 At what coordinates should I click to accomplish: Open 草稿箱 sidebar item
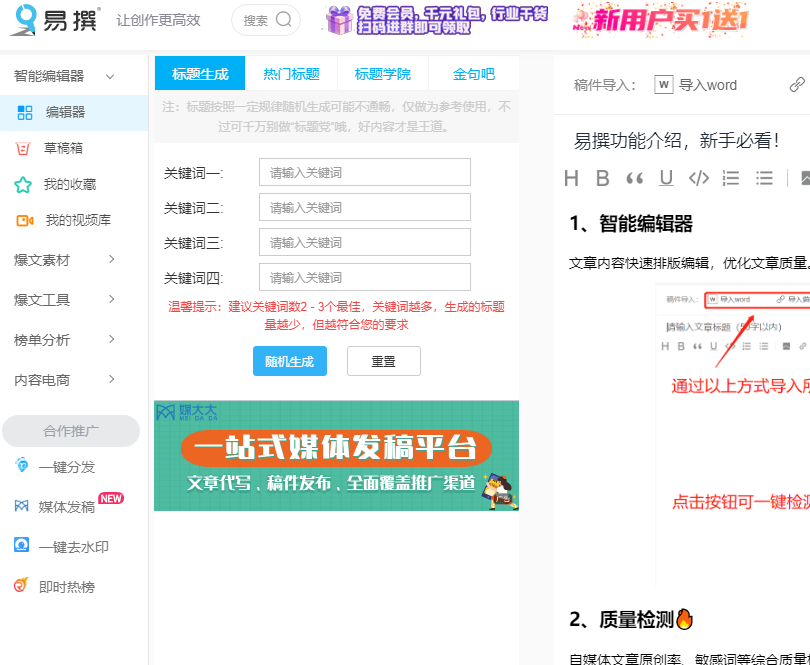click(x=74, y=149)
